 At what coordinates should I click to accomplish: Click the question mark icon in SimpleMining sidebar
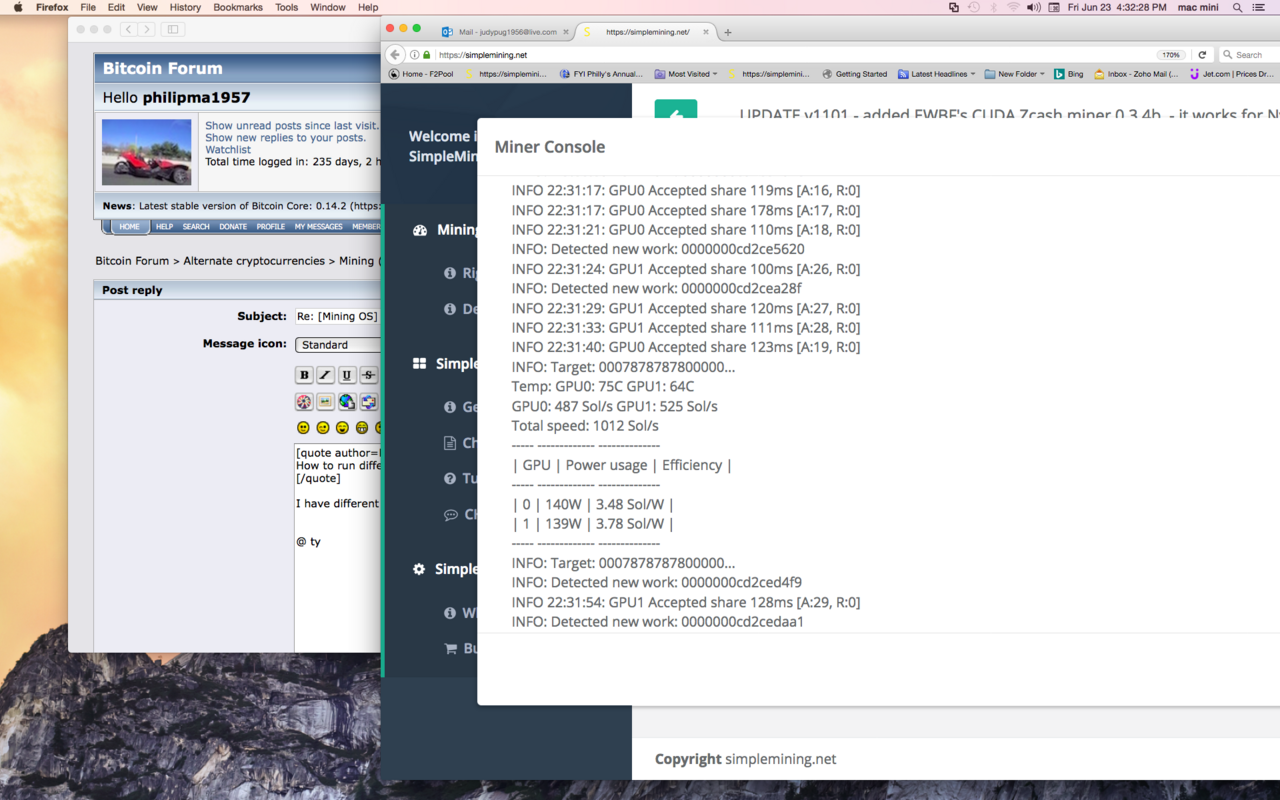pos(450,478)
